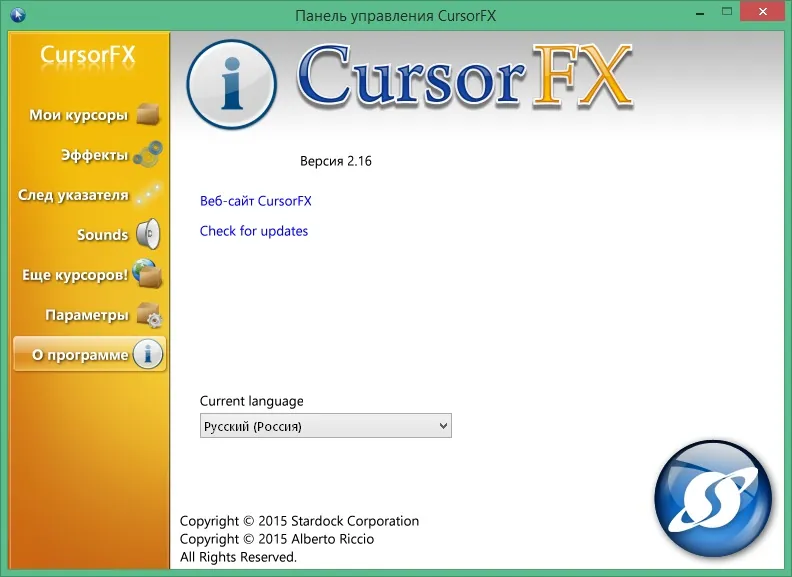Click the info icon beside О программе
792x577 pixels.
[x=148, y=354]
